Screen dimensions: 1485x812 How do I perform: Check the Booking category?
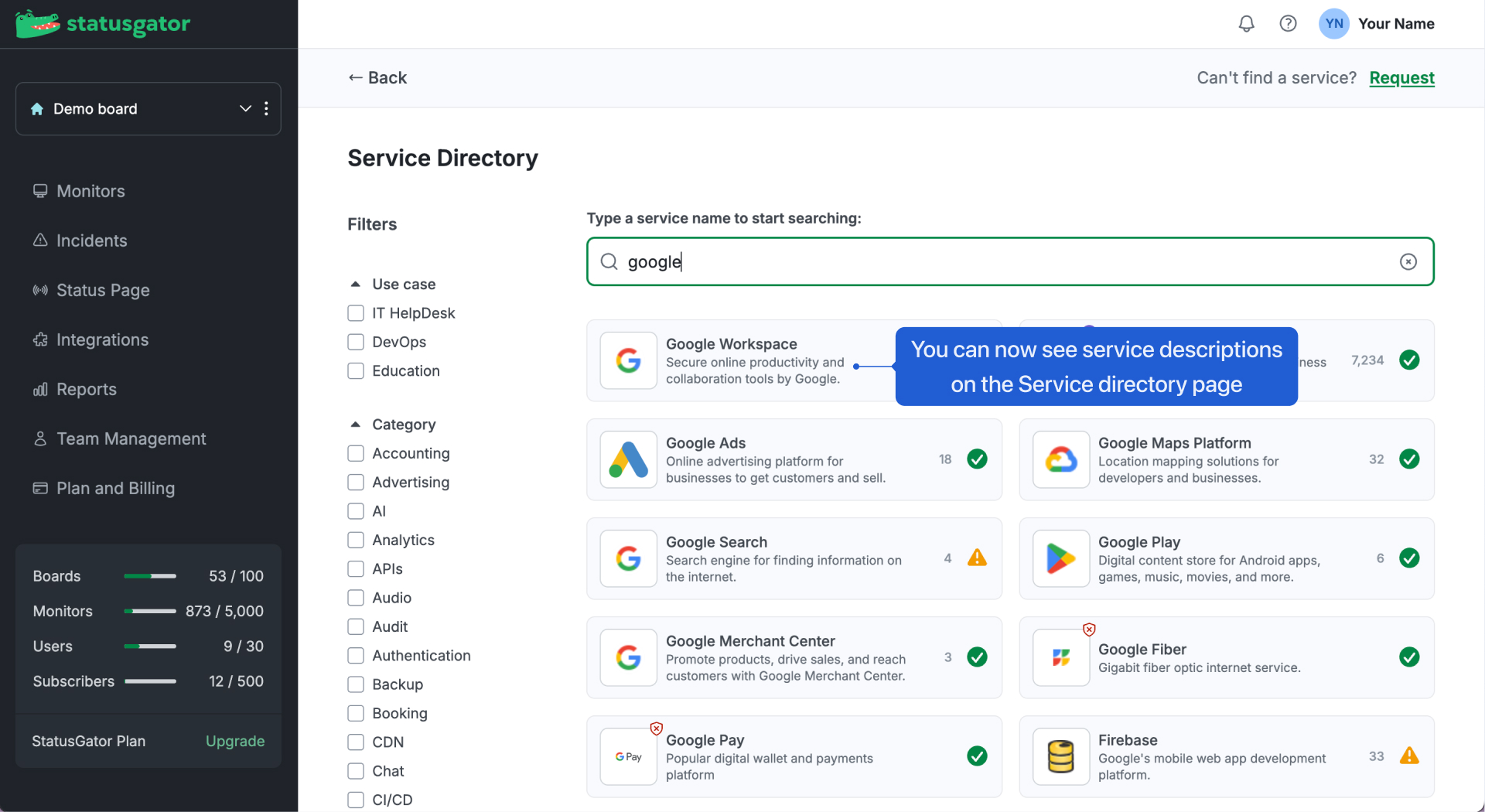tap(356, 713)
